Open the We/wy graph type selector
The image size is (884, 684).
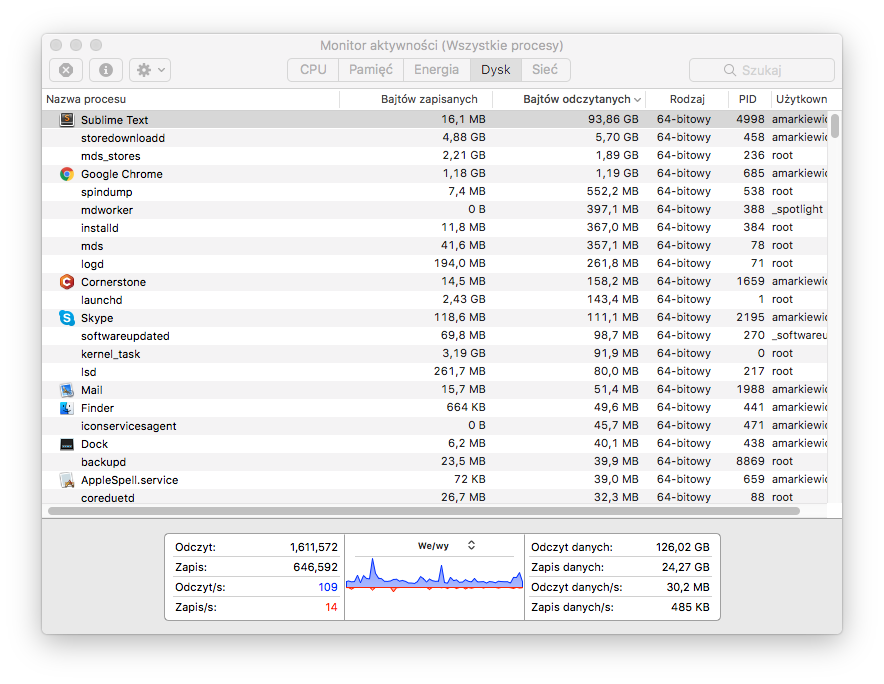(x=471, y=545)
